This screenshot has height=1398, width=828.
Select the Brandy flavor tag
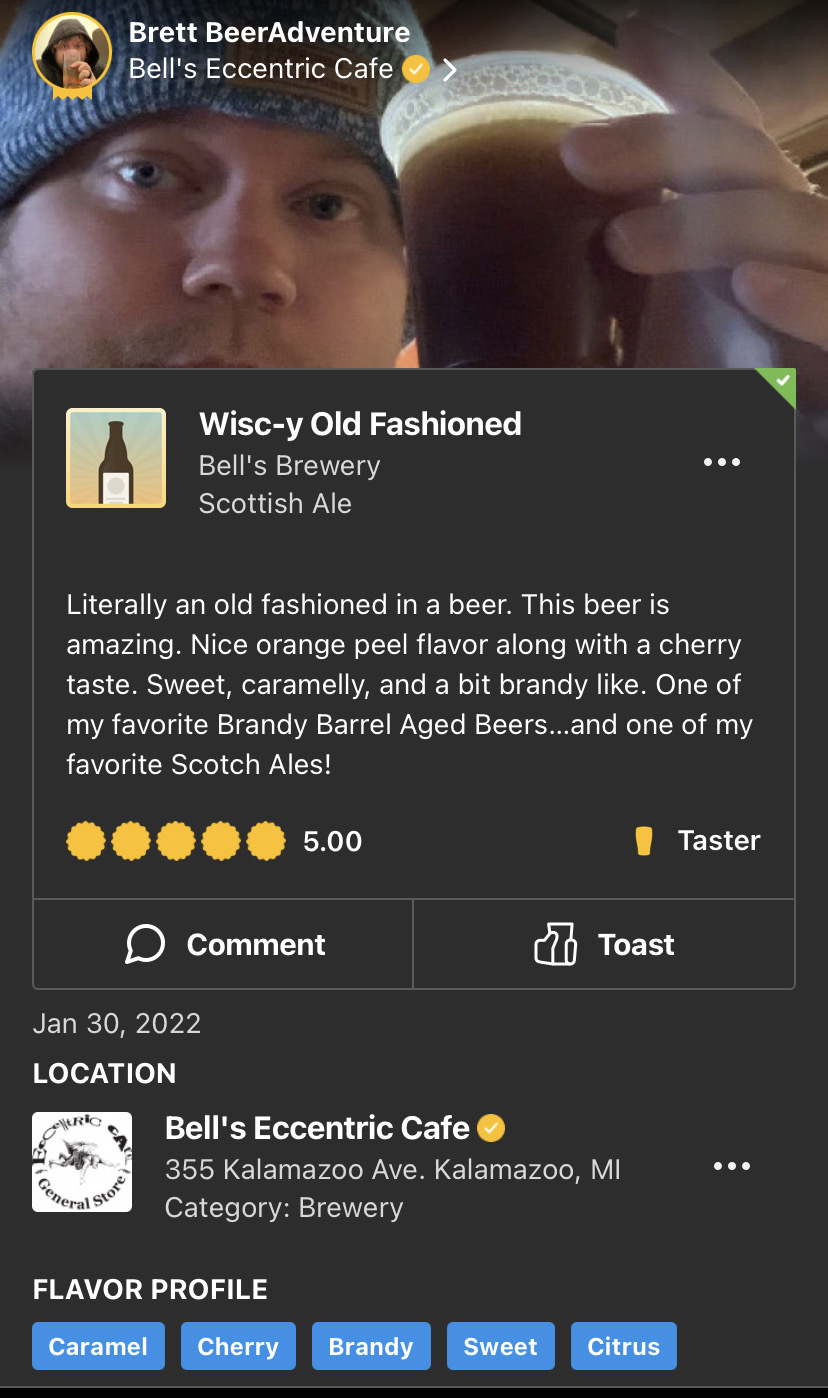coord(371,1346)
